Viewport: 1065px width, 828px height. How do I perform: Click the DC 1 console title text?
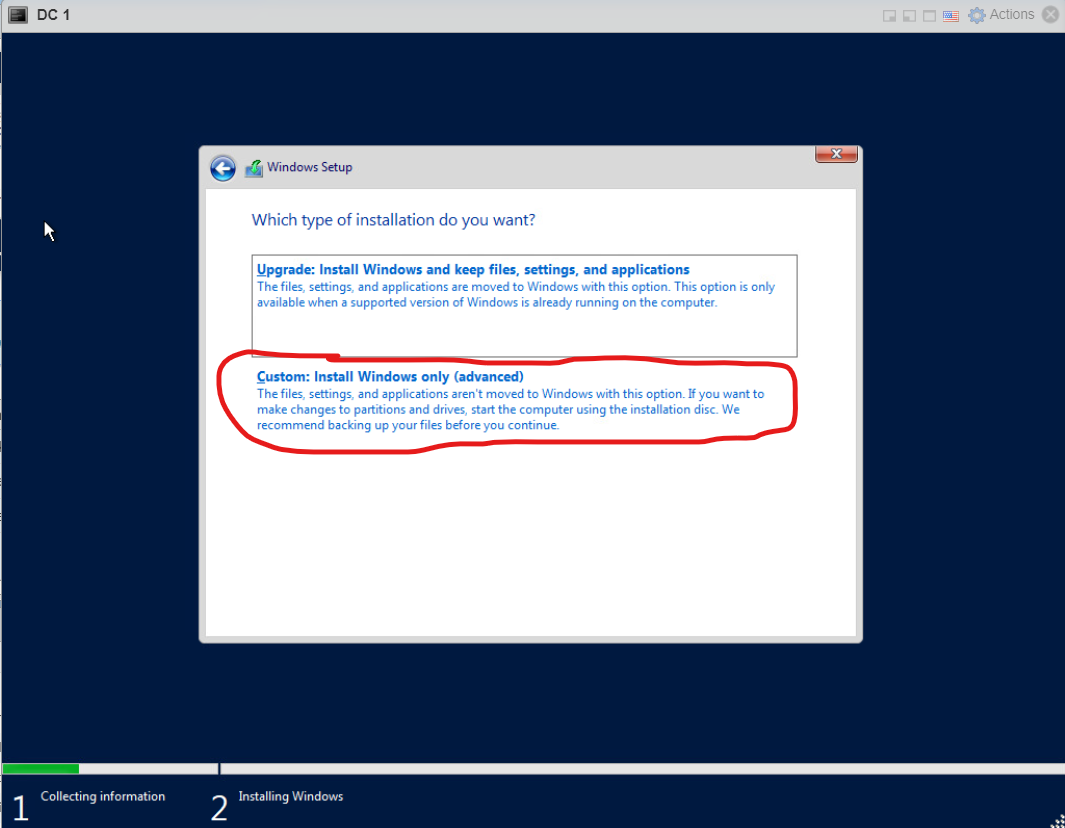pyautogui.click(x=54, y=15)
